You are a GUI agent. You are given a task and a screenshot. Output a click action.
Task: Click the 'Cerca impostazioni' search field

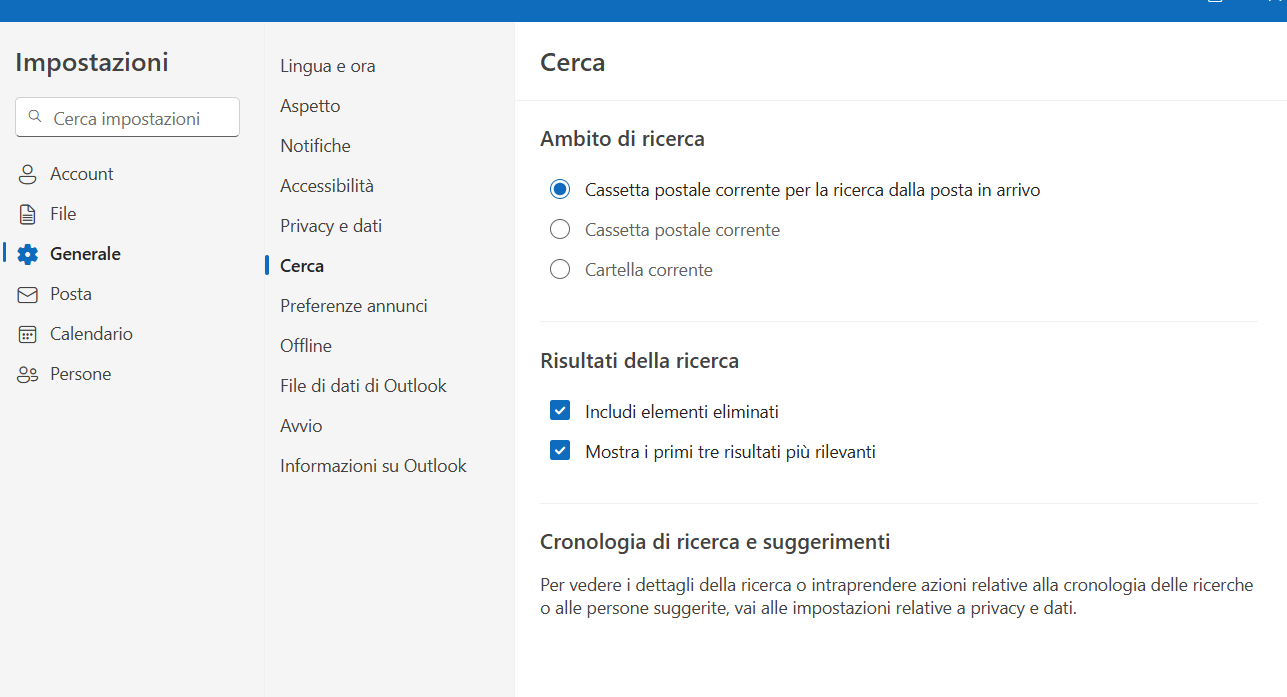[x=127, y=117]
